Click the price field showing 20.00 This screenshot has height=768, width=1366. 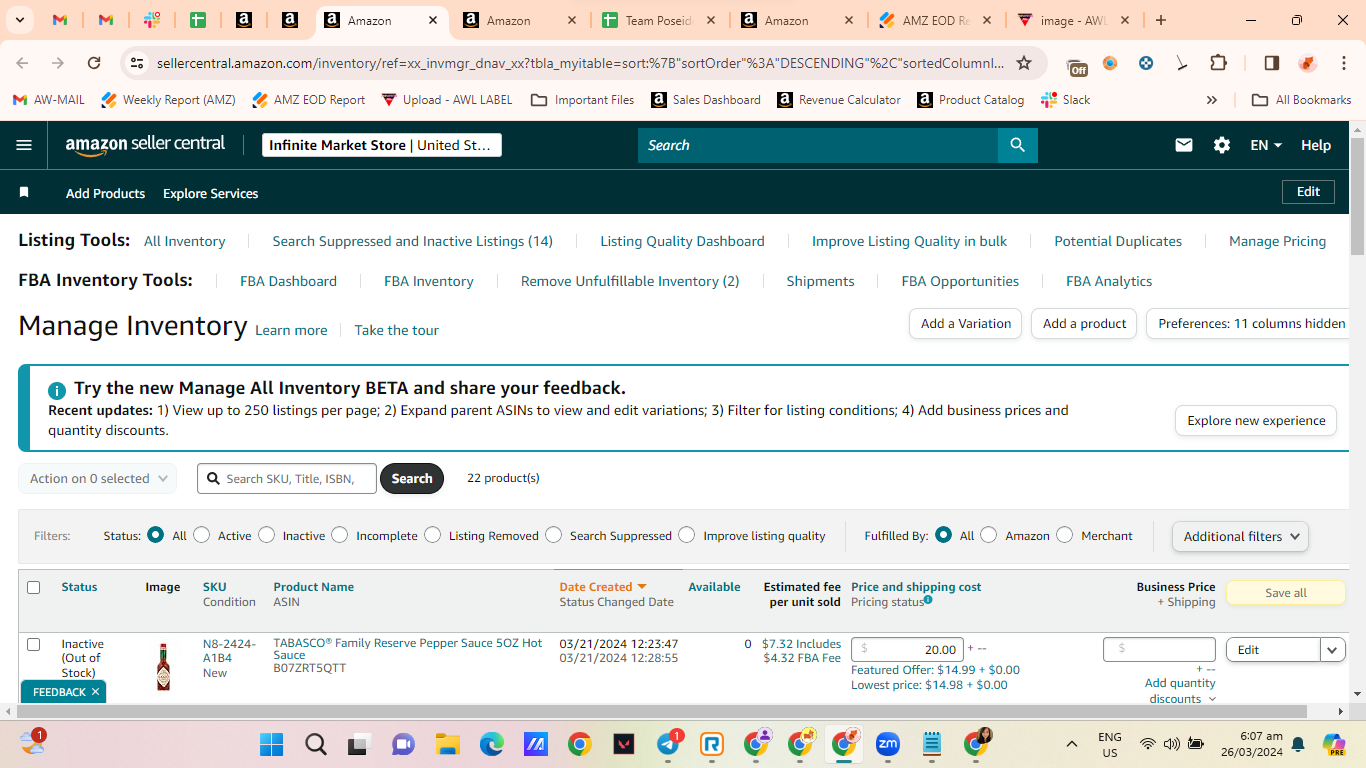(907, 650)
